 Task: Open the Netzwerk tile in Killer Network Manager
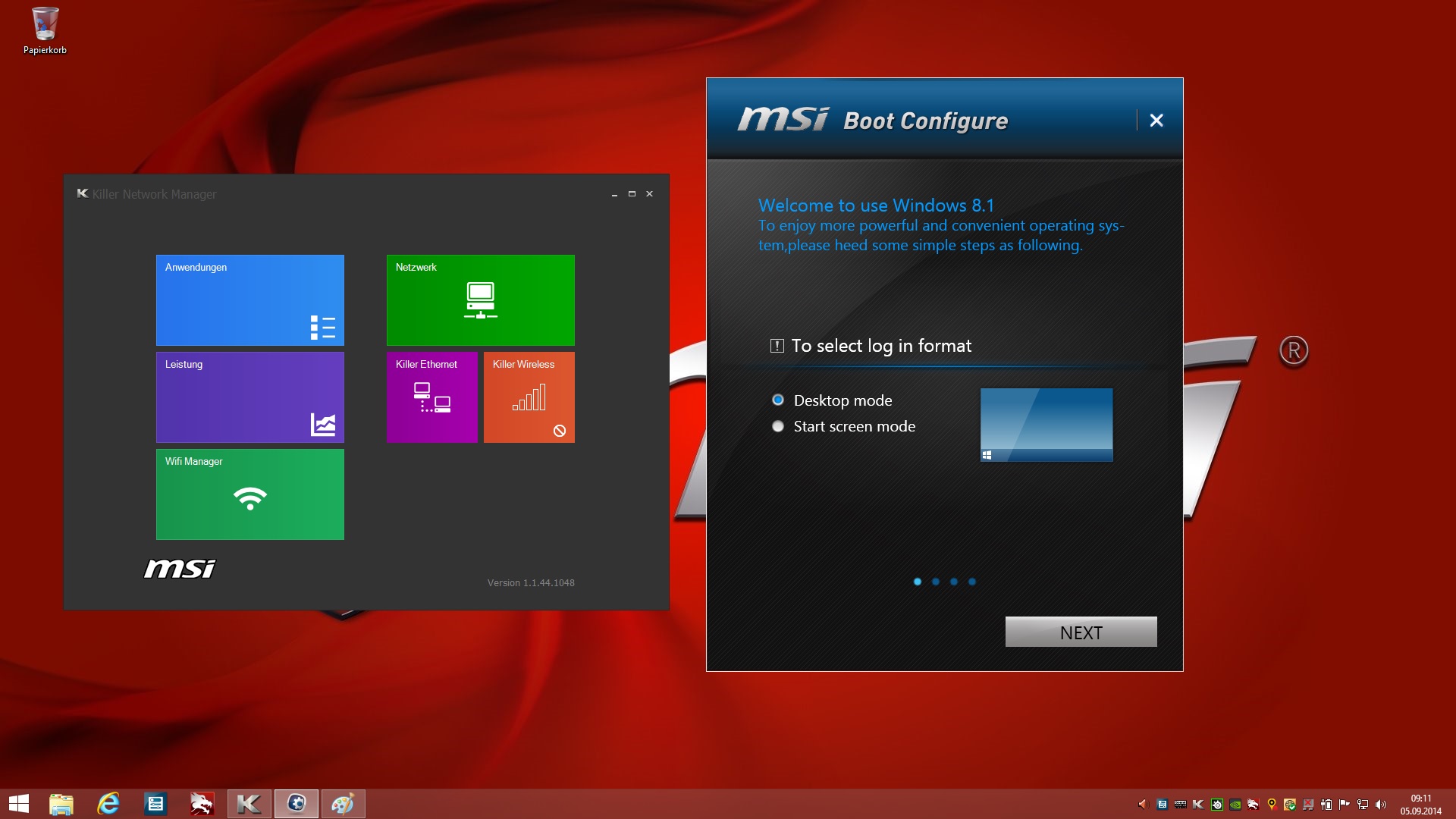click(x=481, y=300)
